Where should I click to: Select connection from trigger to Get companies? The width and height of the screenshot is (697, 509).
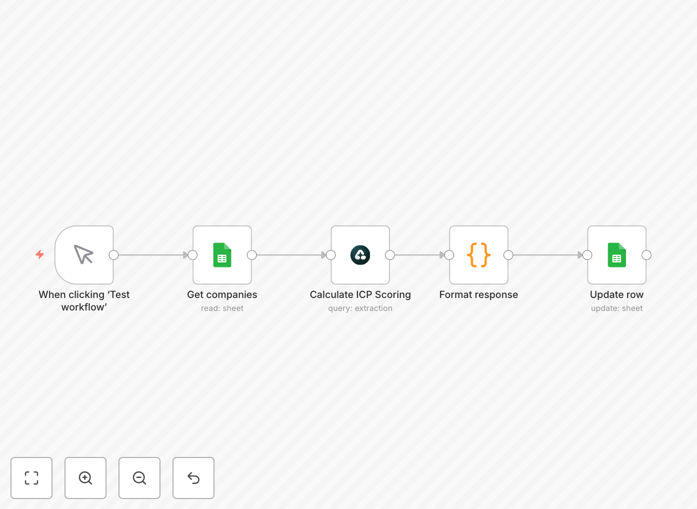[x=151, y=255]
